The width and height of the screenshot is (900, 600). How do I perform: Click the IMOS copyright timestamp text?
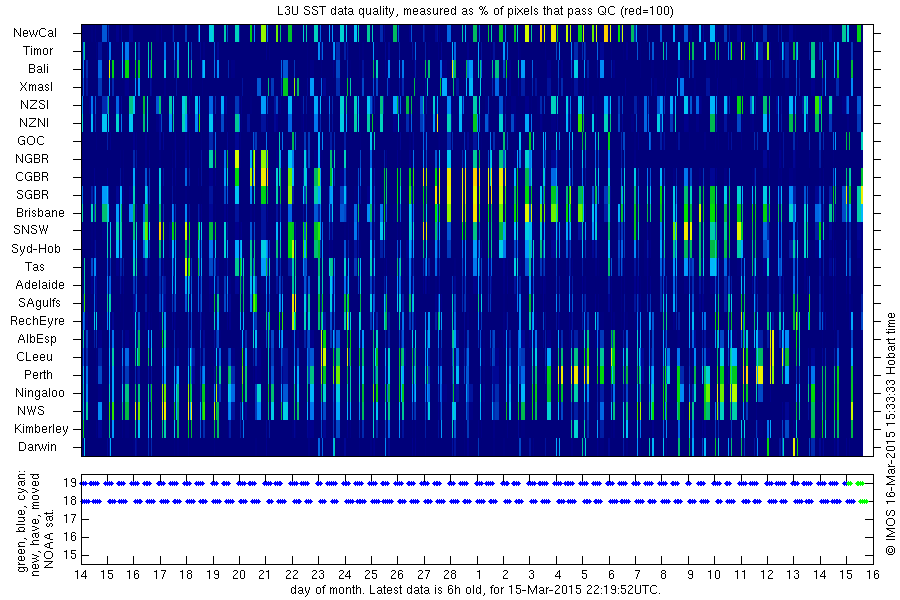891,433
